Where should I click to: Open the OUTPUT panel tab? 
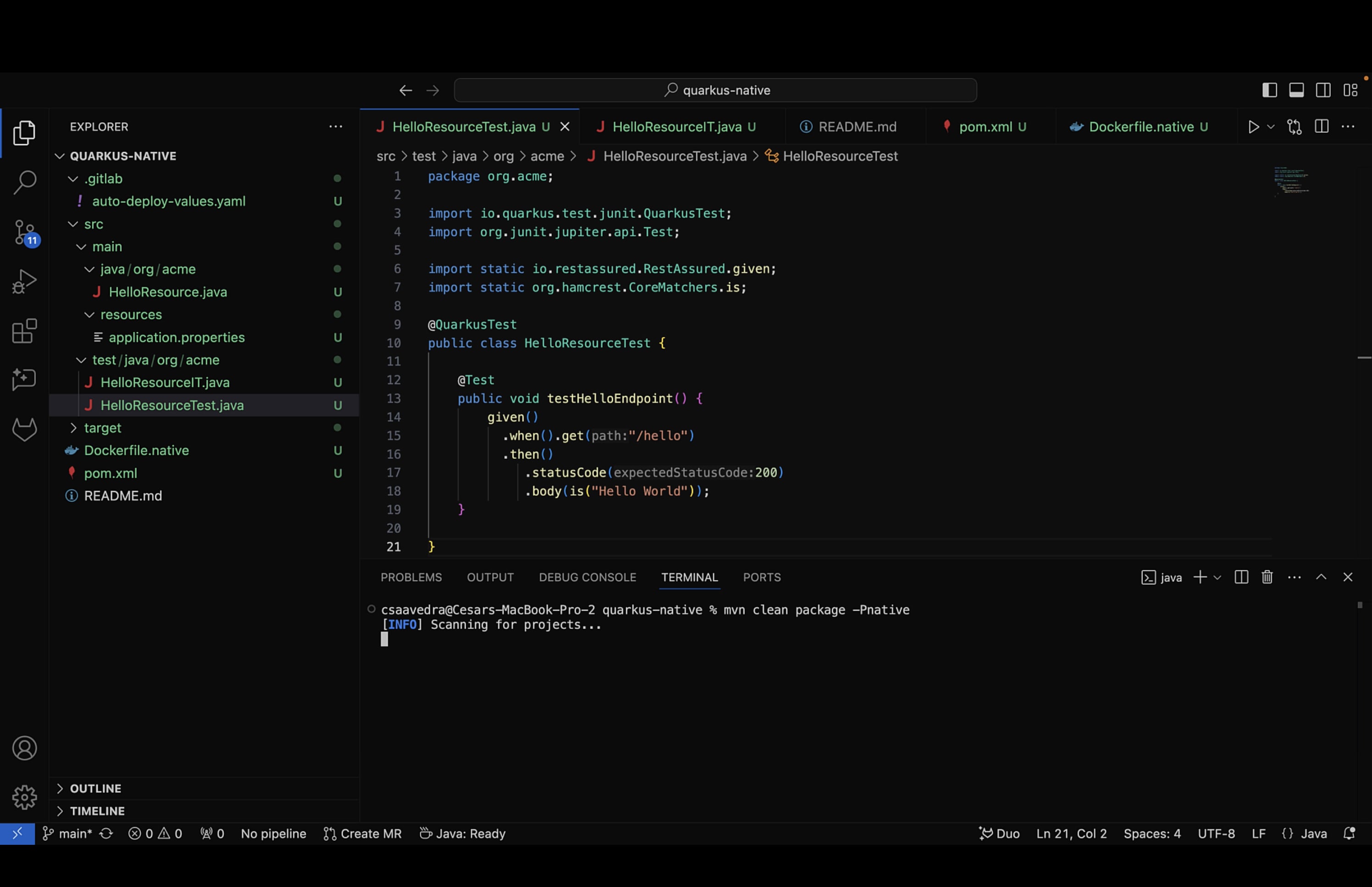coord(491,577)
